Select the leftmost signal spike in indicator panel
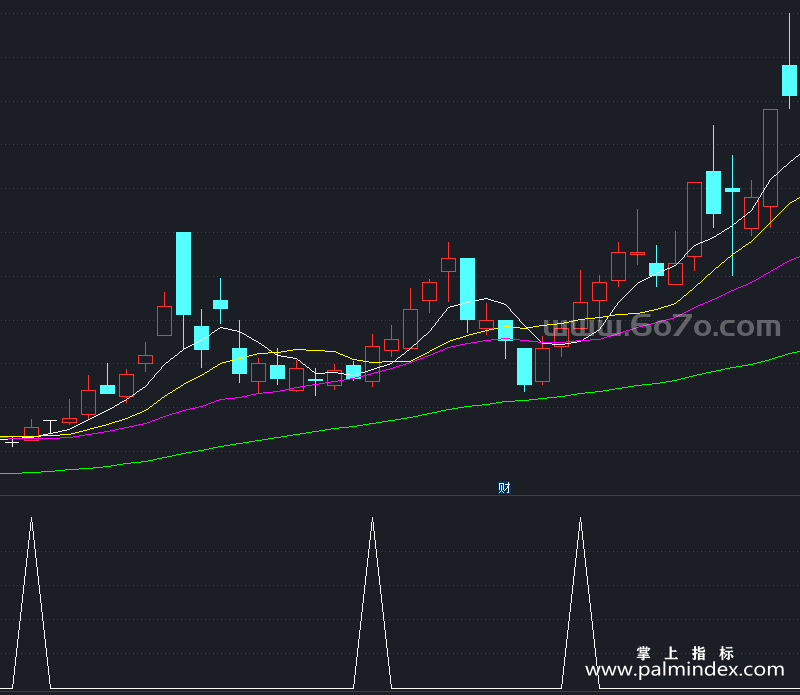 click(32, 603)
